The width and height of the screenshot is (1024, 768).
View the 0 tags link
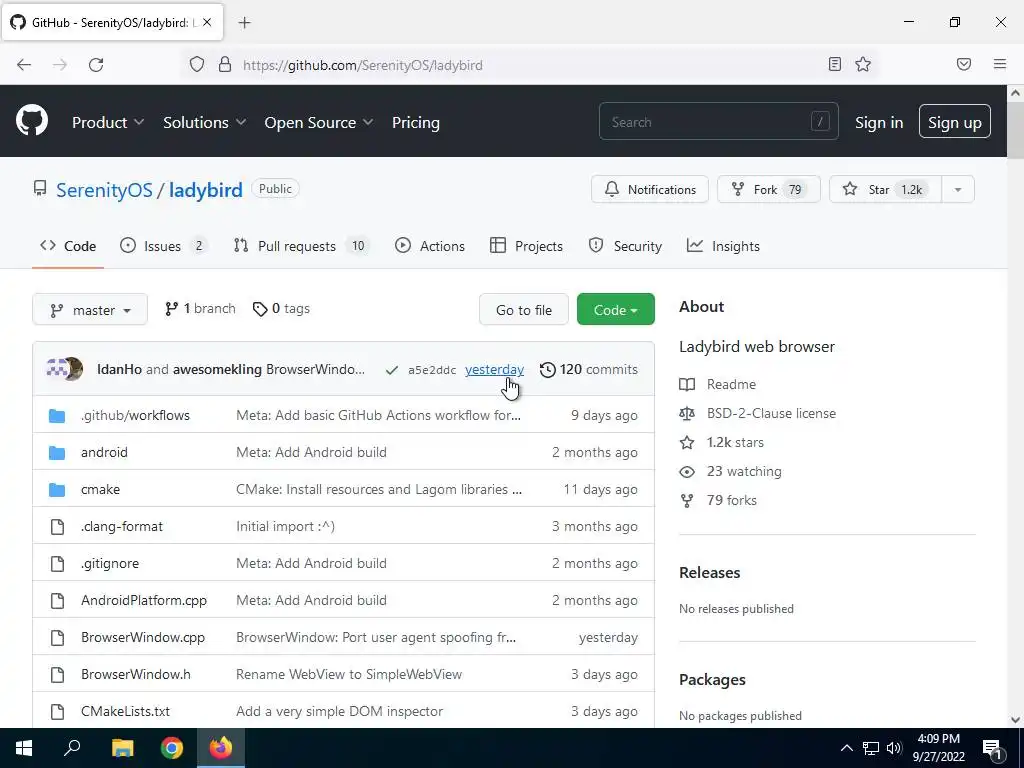click(x=281, y=309)
